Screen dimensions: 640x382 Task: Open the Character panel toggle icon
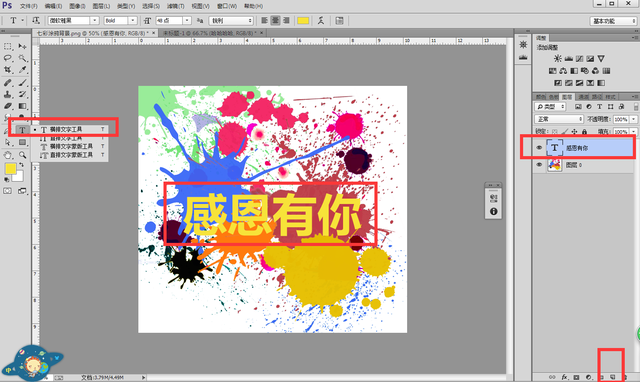(x=339, y=20)
